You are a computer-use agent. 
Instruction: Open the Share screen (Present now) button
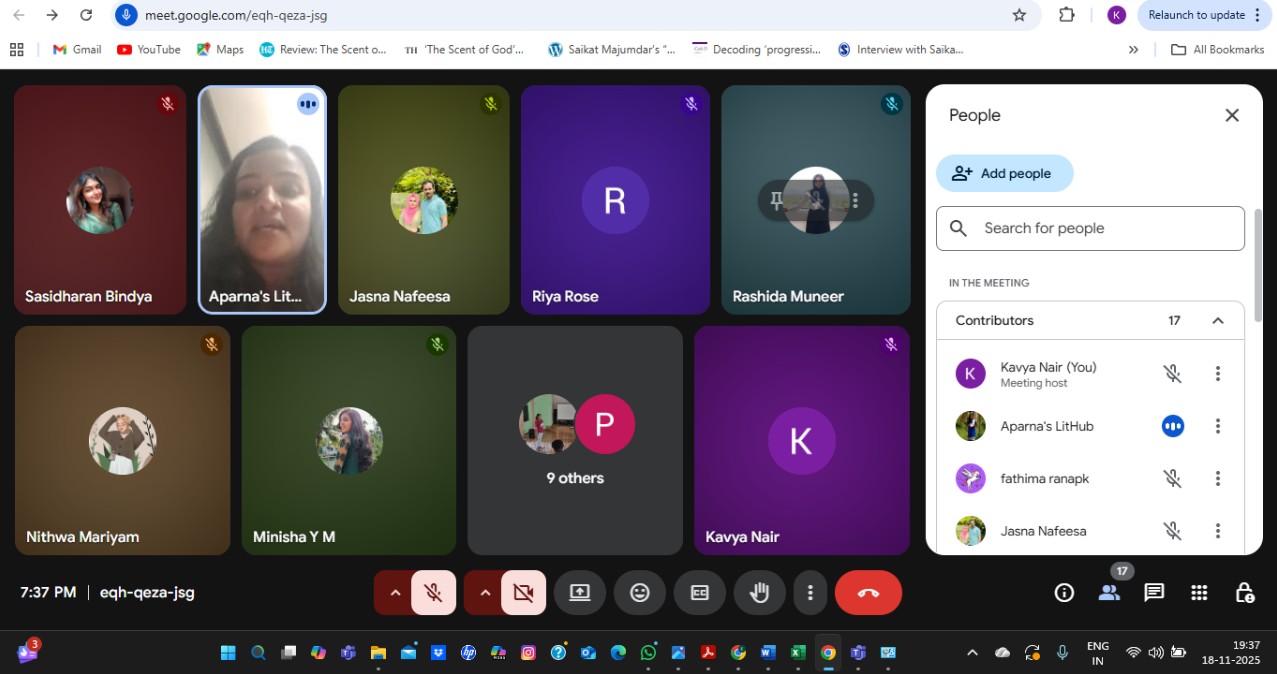click(580, 592)
